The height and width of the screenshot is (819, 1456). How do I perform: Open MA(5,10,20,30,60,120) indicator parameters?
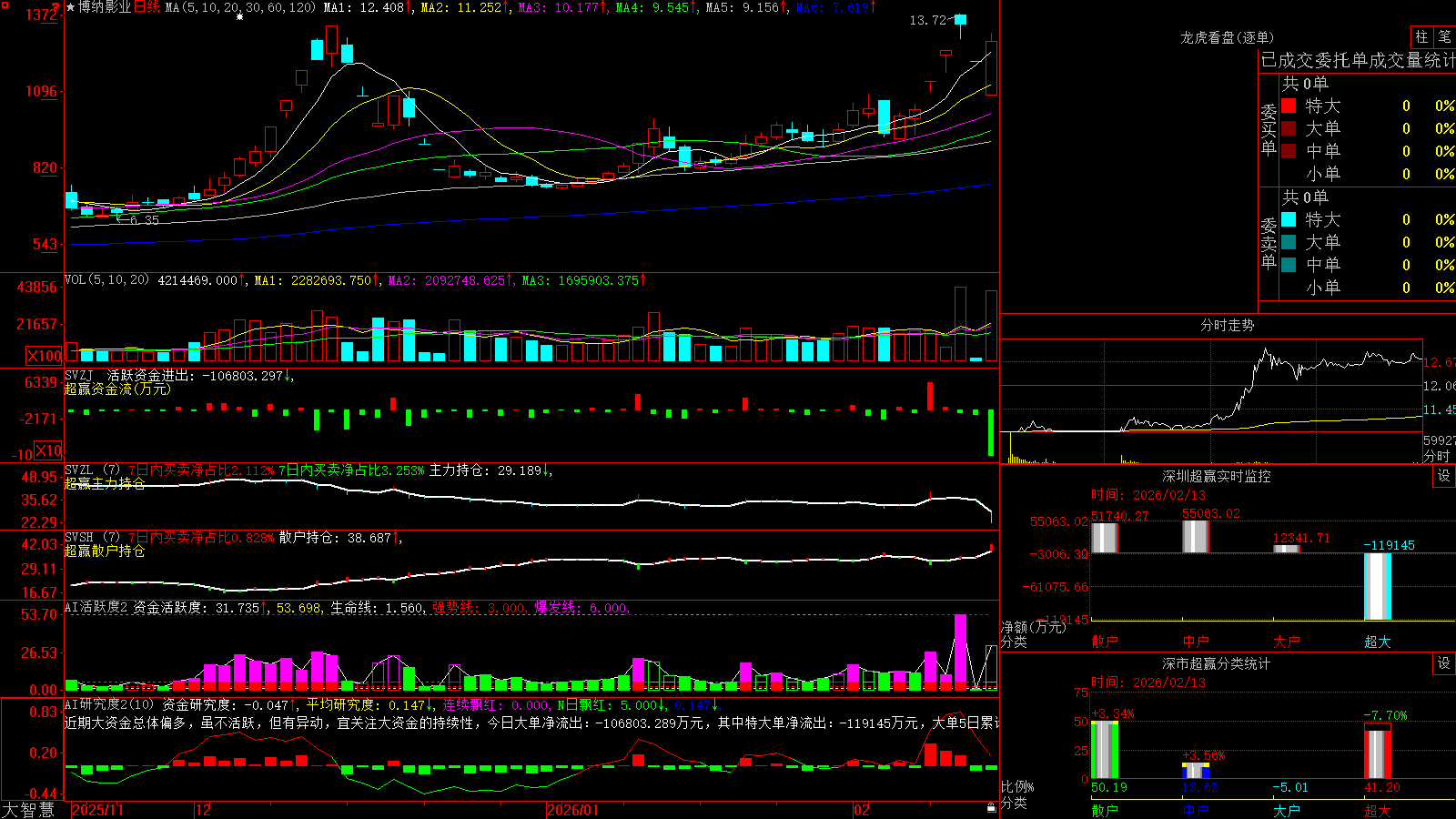pos(240,7)
